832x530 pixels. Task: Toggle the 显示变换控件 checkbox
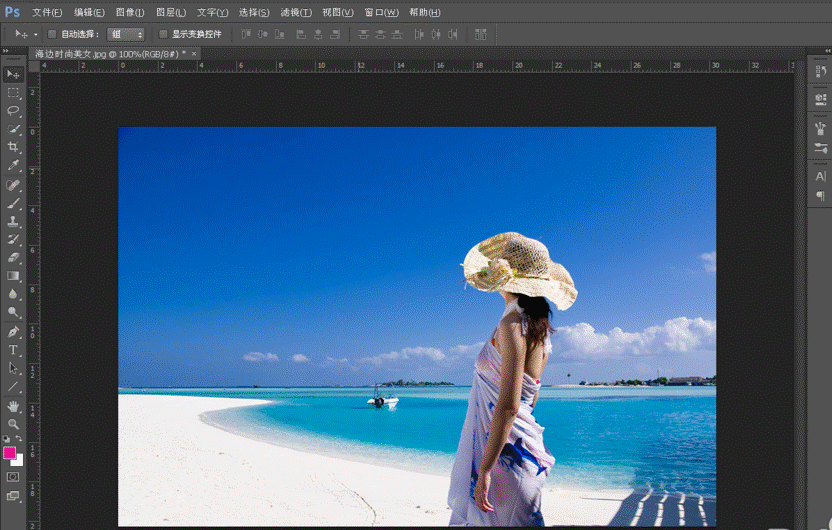click(164, 34)
